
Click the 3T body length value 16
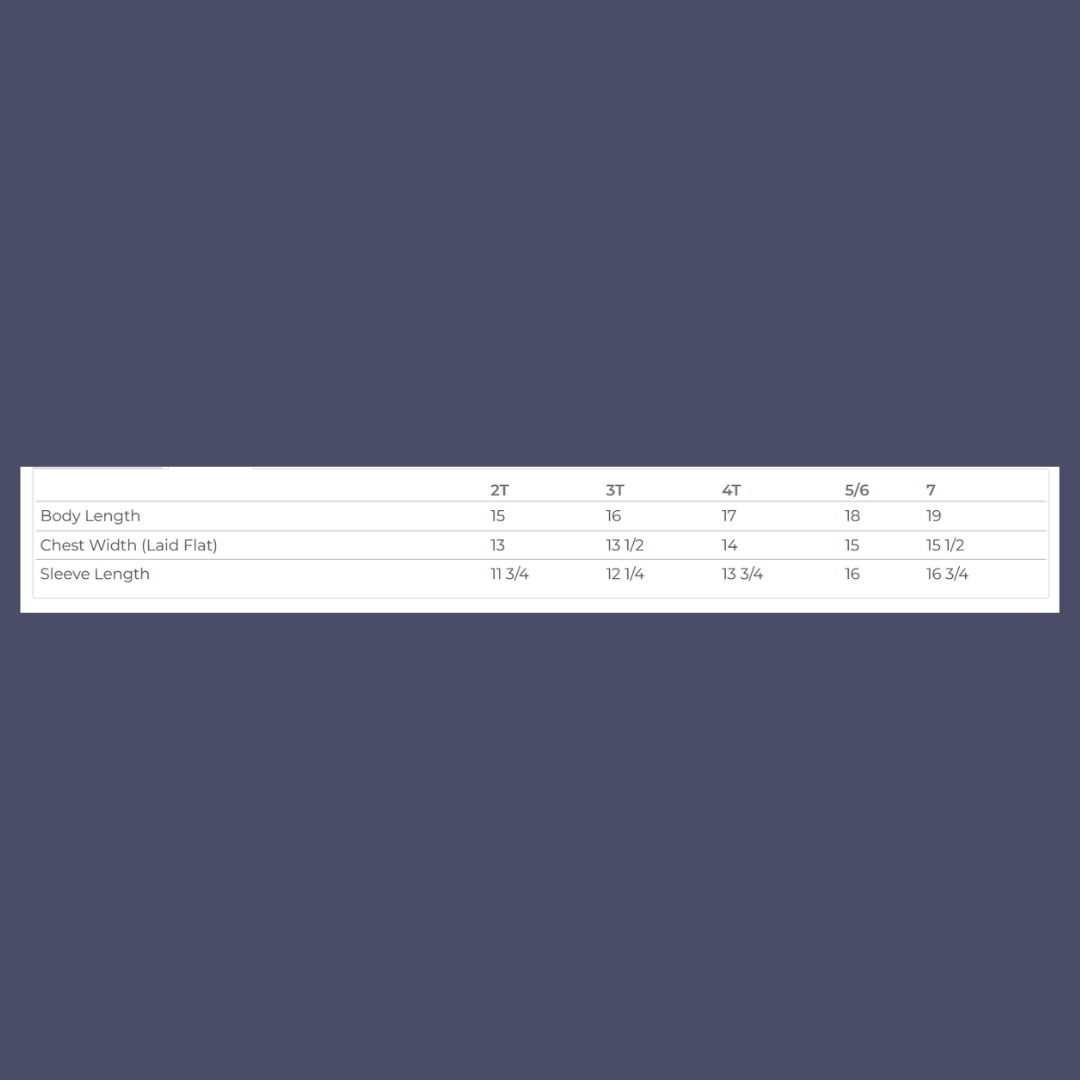[x=613, y=516]
